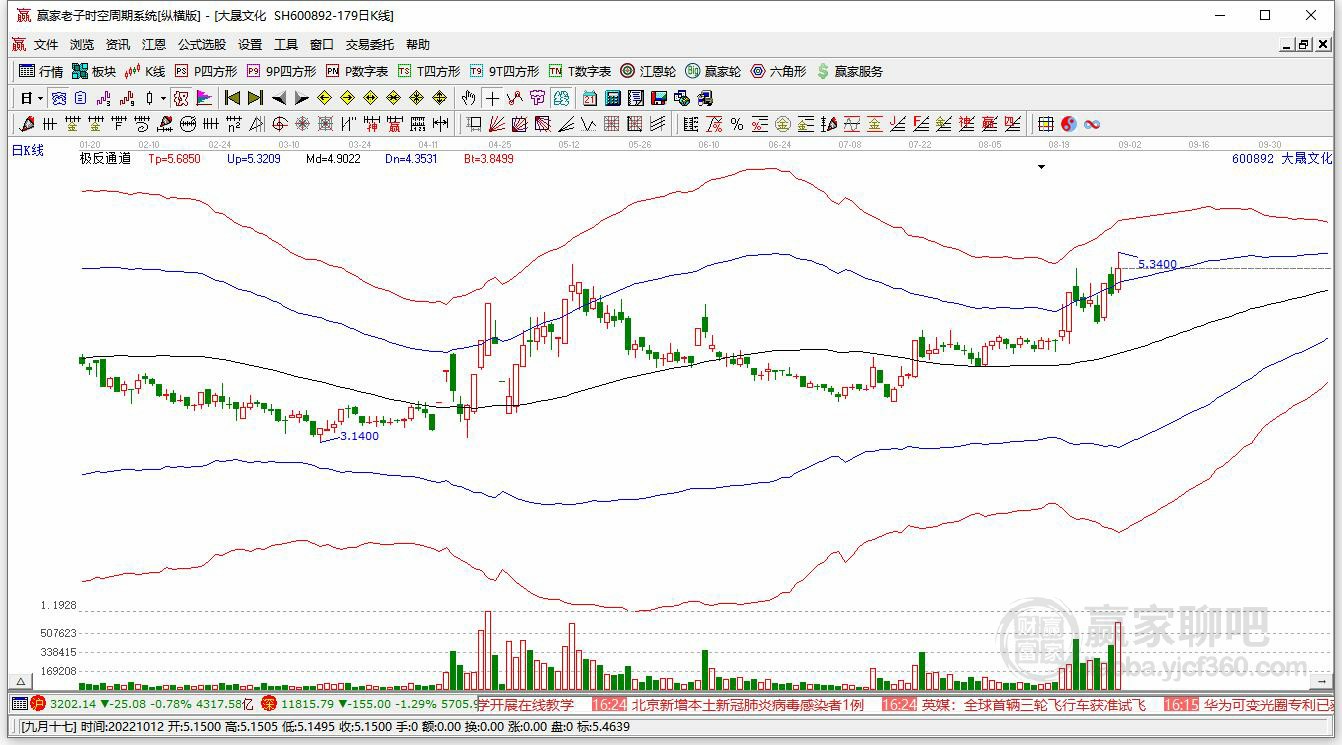The image size is (1342, 745).
Task: Select the circled 金 ratio tool
Action: coord(782,124)
